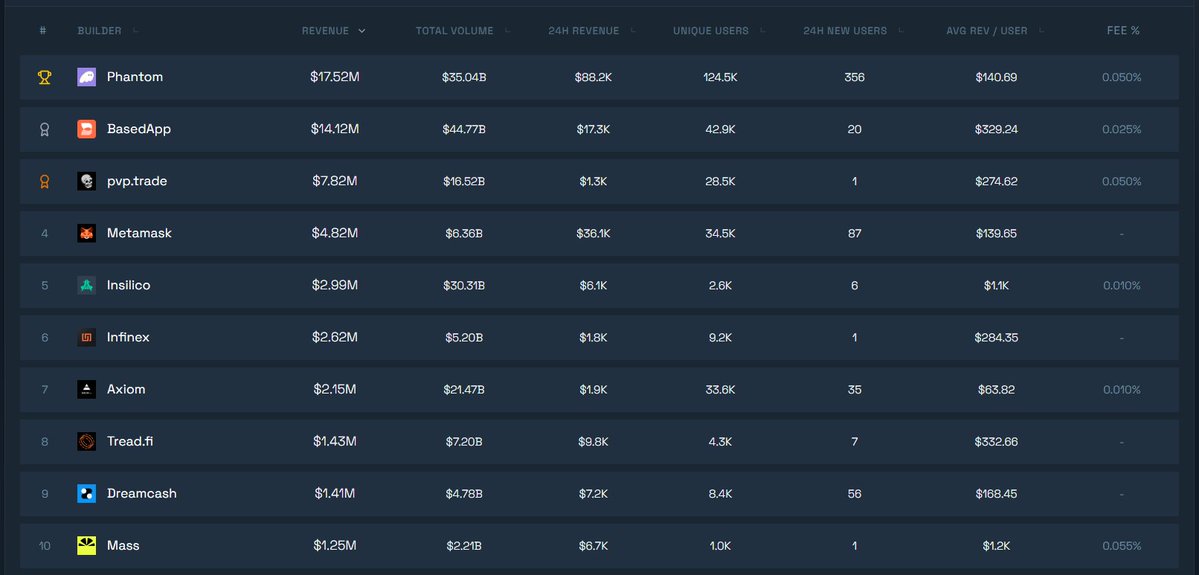Click the Dreamcash blue logo icon

(86, 493)
